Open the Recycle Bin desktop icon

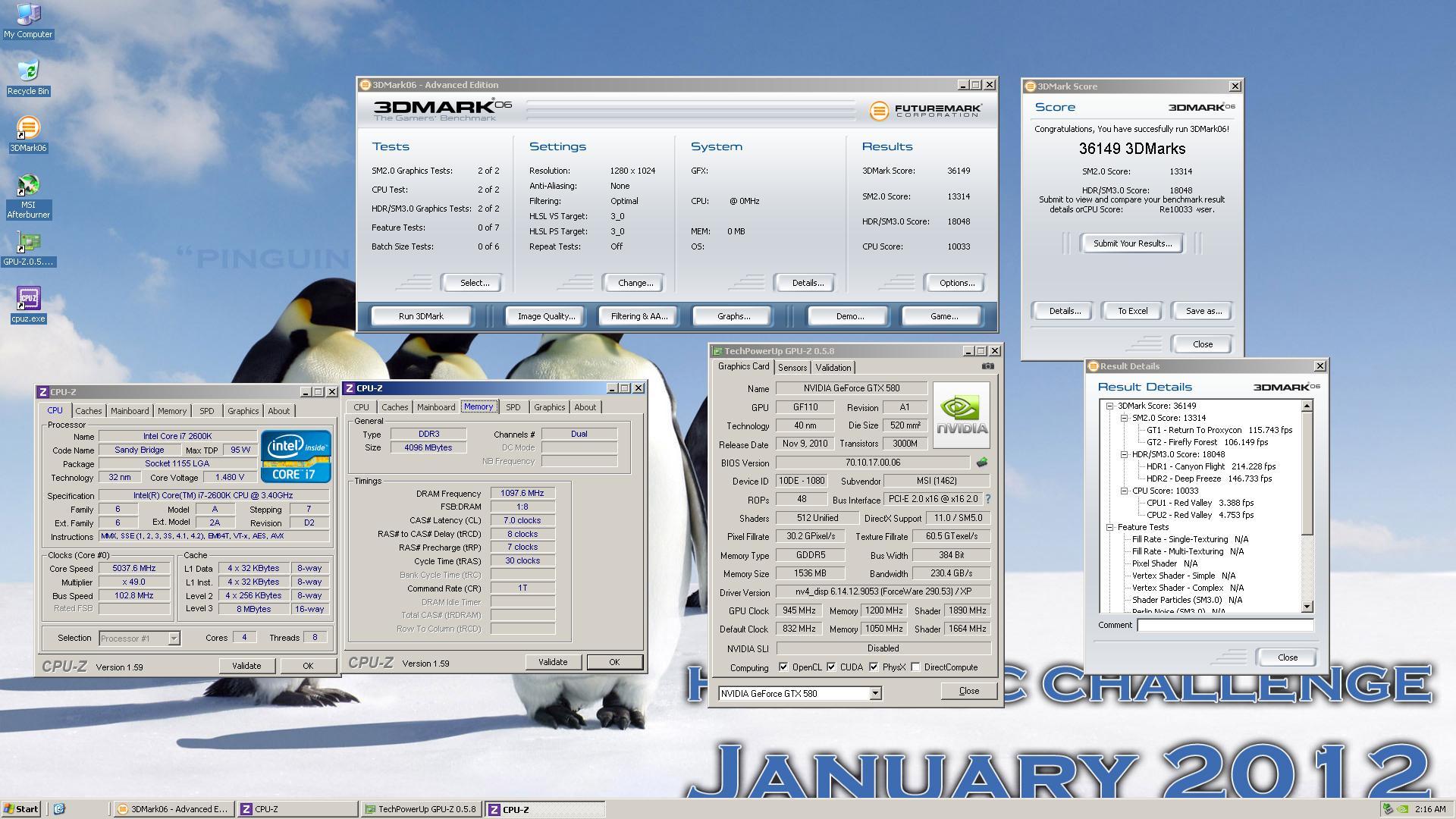tap(28, 78)
